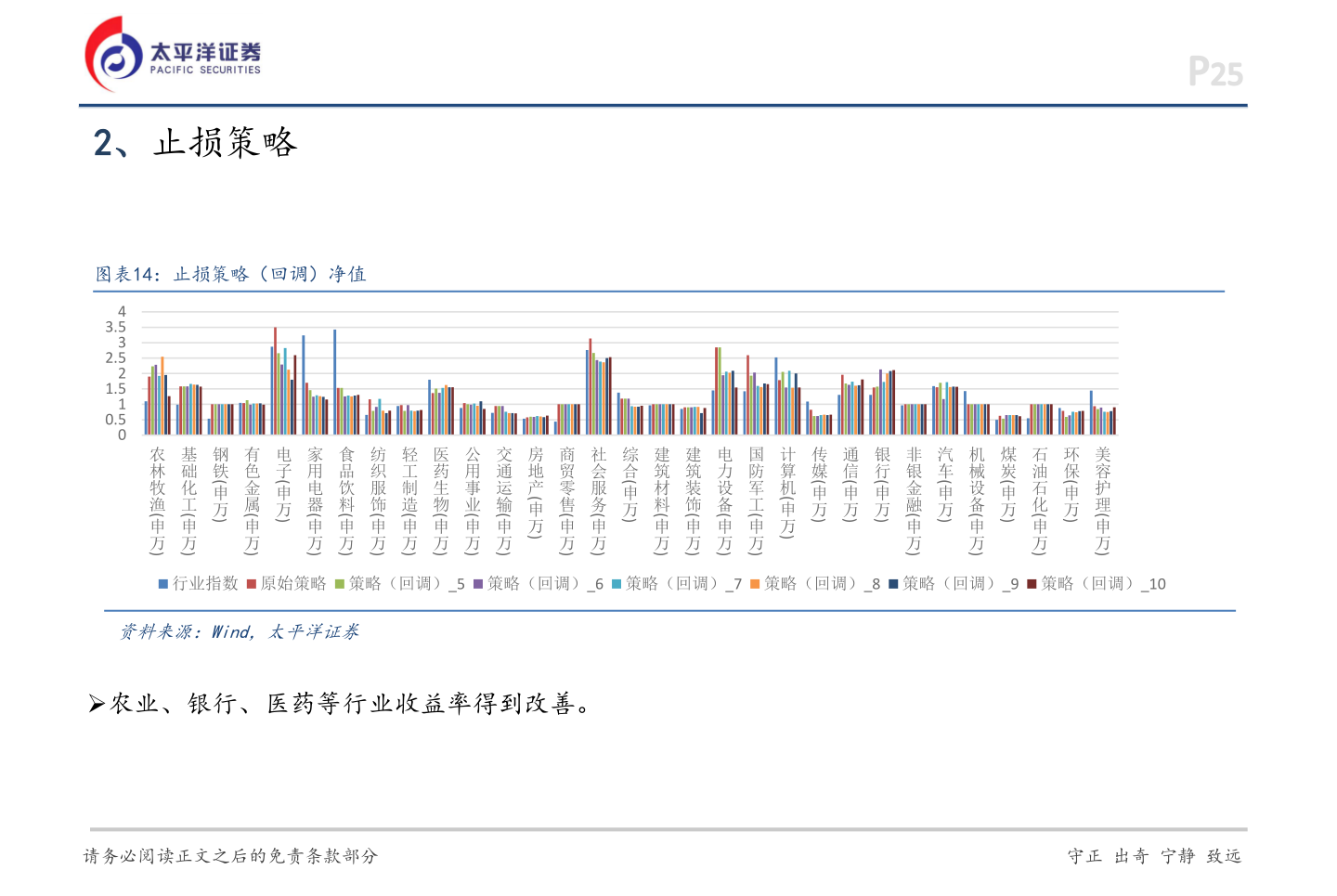Open the Wind data source link
This screenshot has height=896, width=1337.
click(229, 632)
